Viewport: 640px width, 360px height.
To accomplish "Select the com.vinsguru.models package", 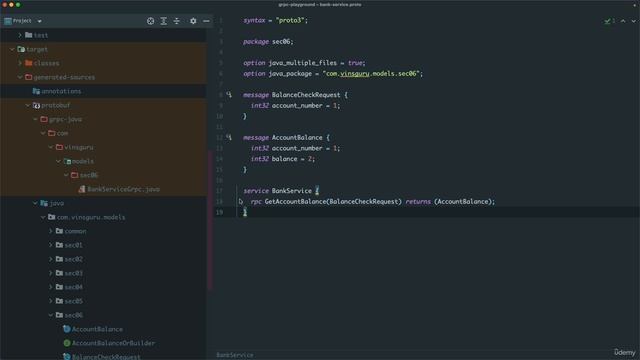I will pos(91,217).
